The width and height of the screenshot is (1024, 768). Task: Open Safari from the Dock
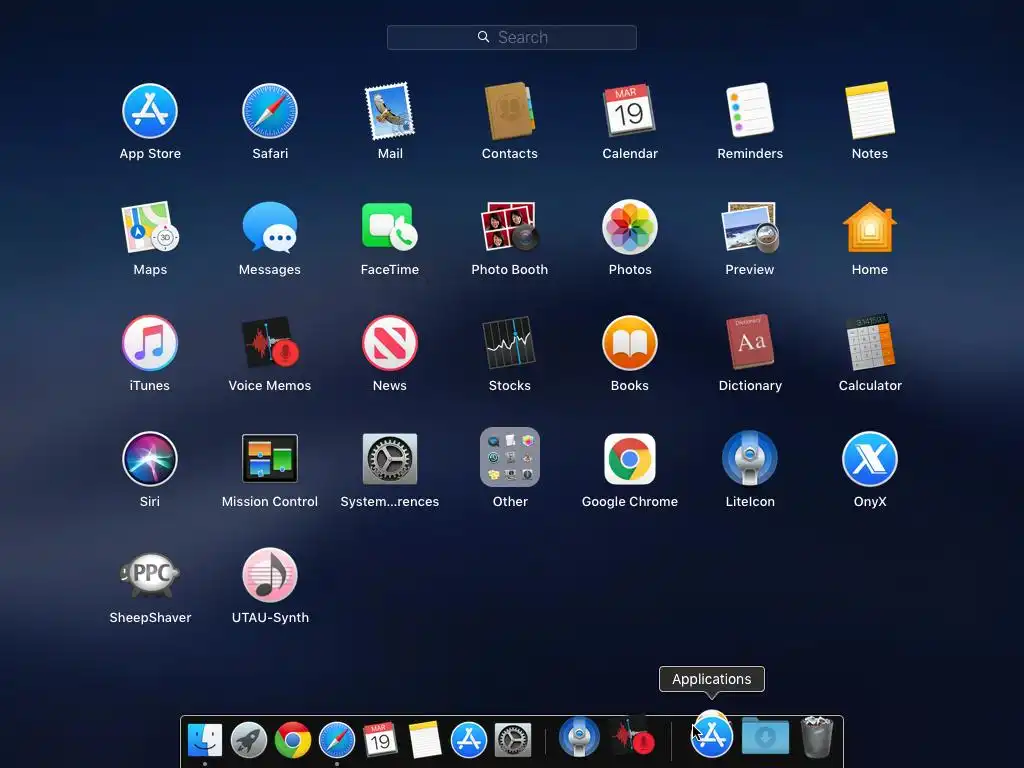[337, 740]
